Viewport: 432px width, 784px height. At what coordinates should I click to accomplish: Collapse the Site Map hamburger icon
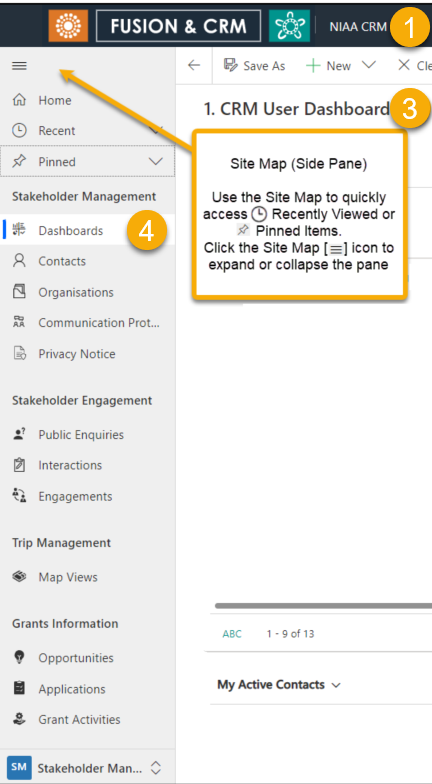(19, 66)
